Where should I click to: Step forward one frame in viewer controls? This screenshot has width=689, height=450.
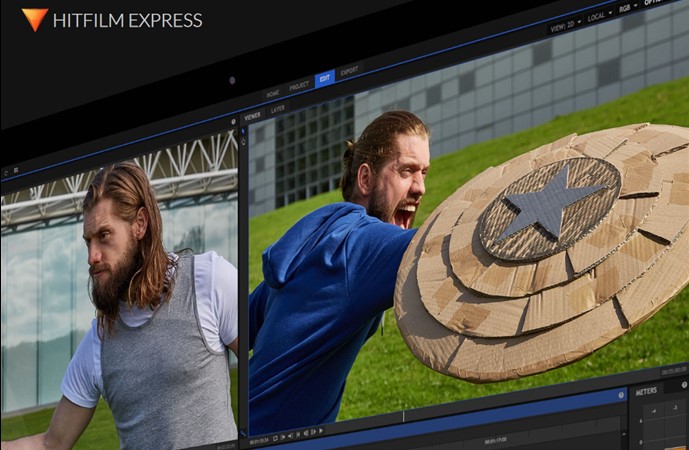[313, 435]
